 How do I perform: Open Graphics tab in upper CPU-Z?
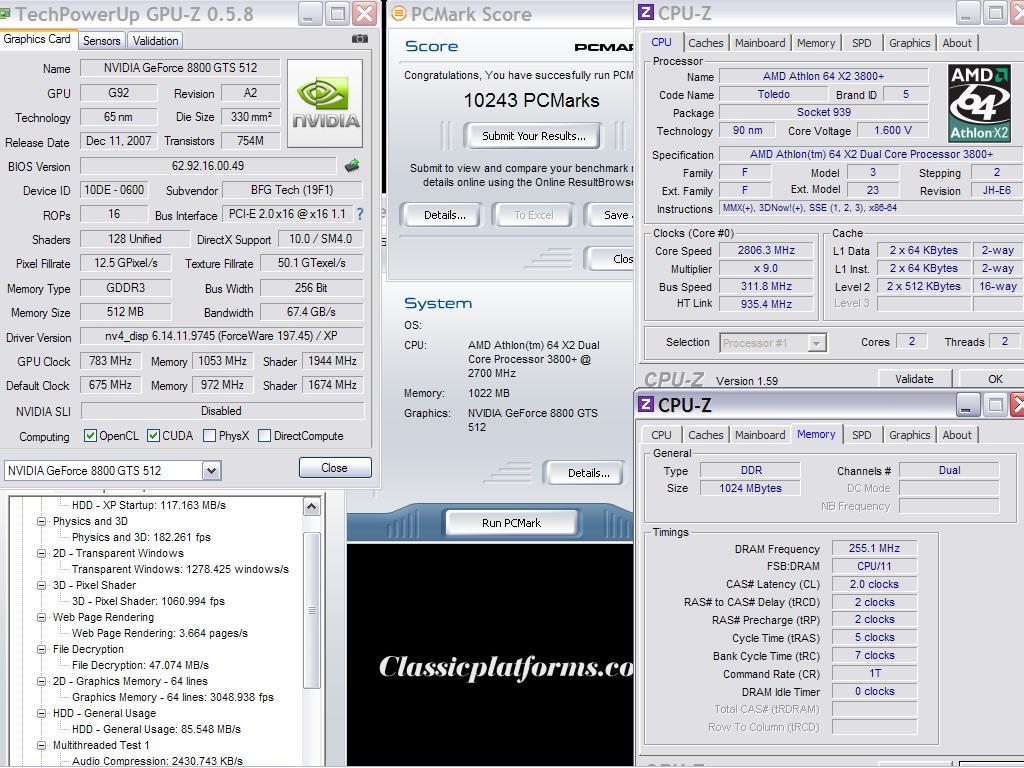[x=909, y=43]
